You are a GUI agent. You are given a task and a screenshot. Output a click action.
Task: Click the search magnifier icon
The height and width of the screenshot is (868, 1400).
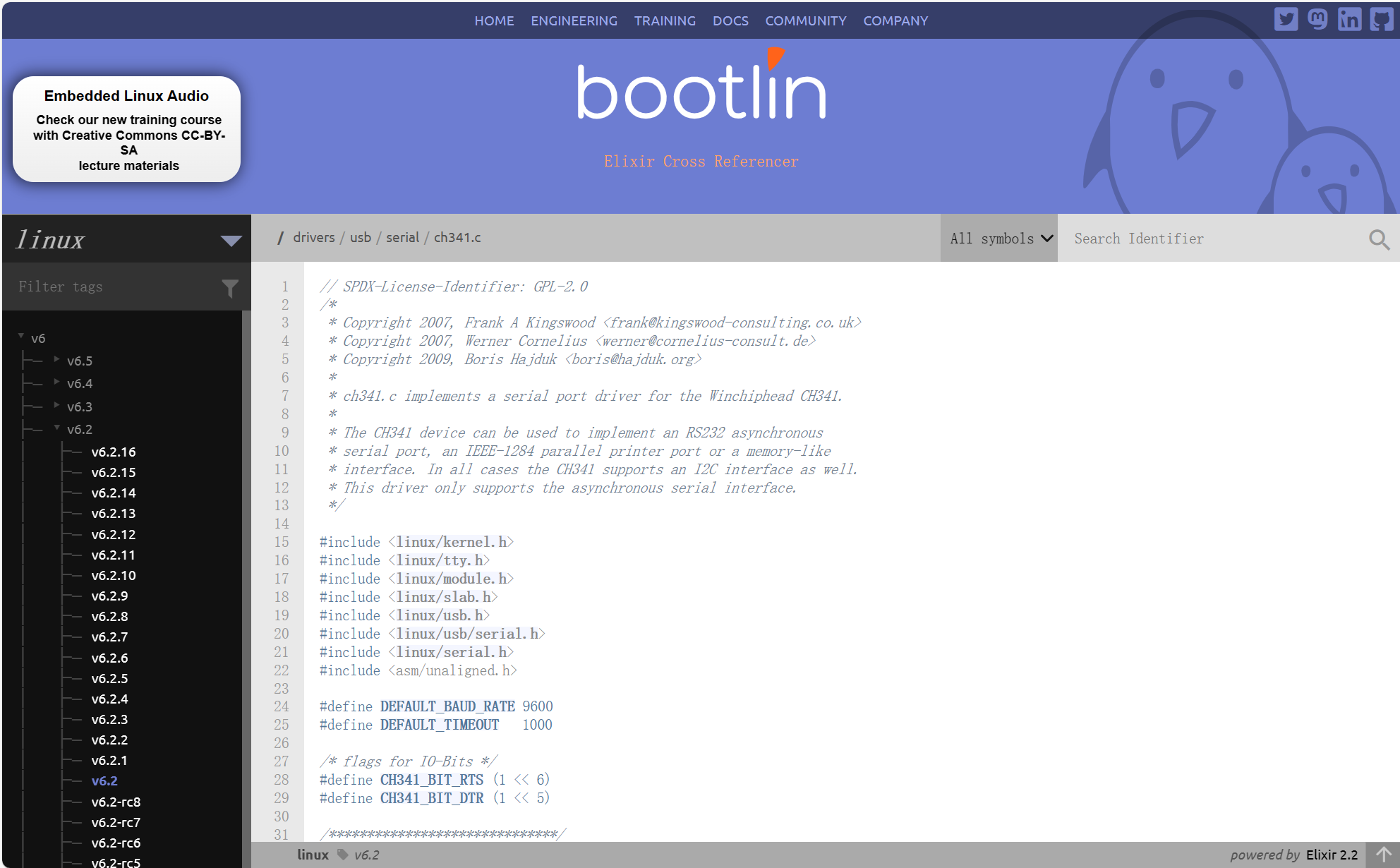[1379, 239]
